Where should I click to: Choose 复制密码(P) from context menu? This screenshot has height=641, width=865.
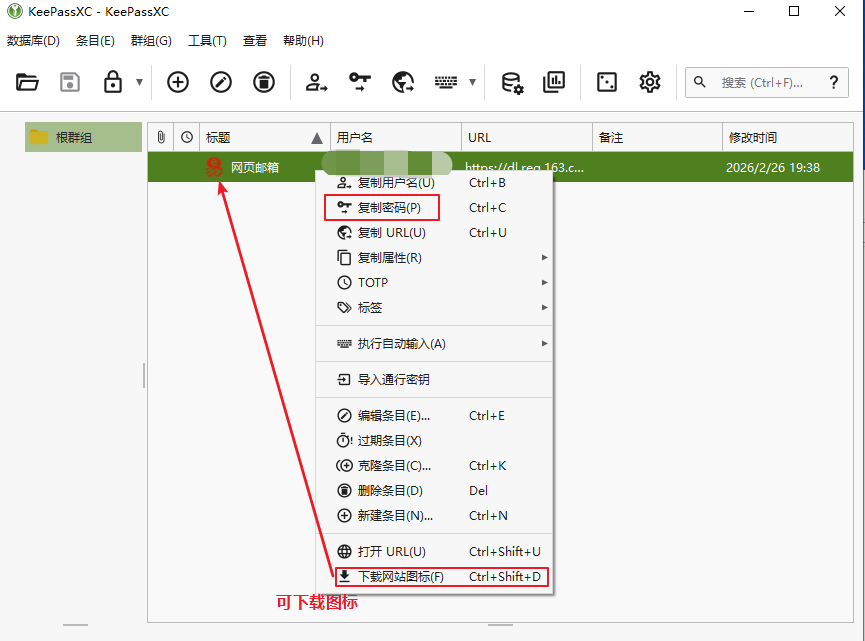(x=434, y=207)
